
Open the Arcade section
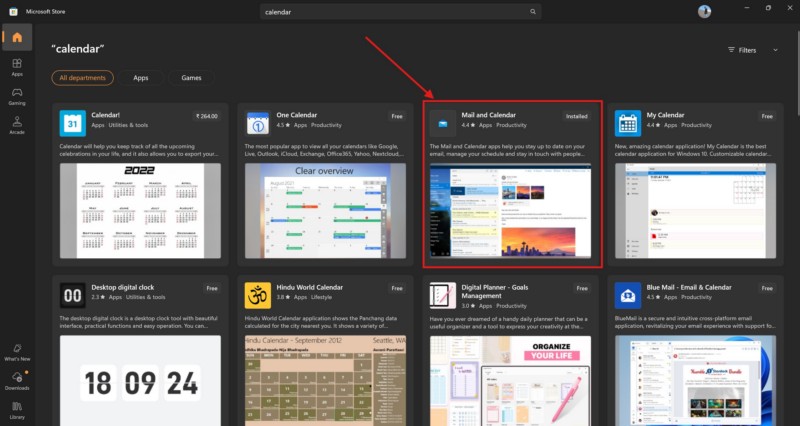pyautogui.click(x=17, y=125)
